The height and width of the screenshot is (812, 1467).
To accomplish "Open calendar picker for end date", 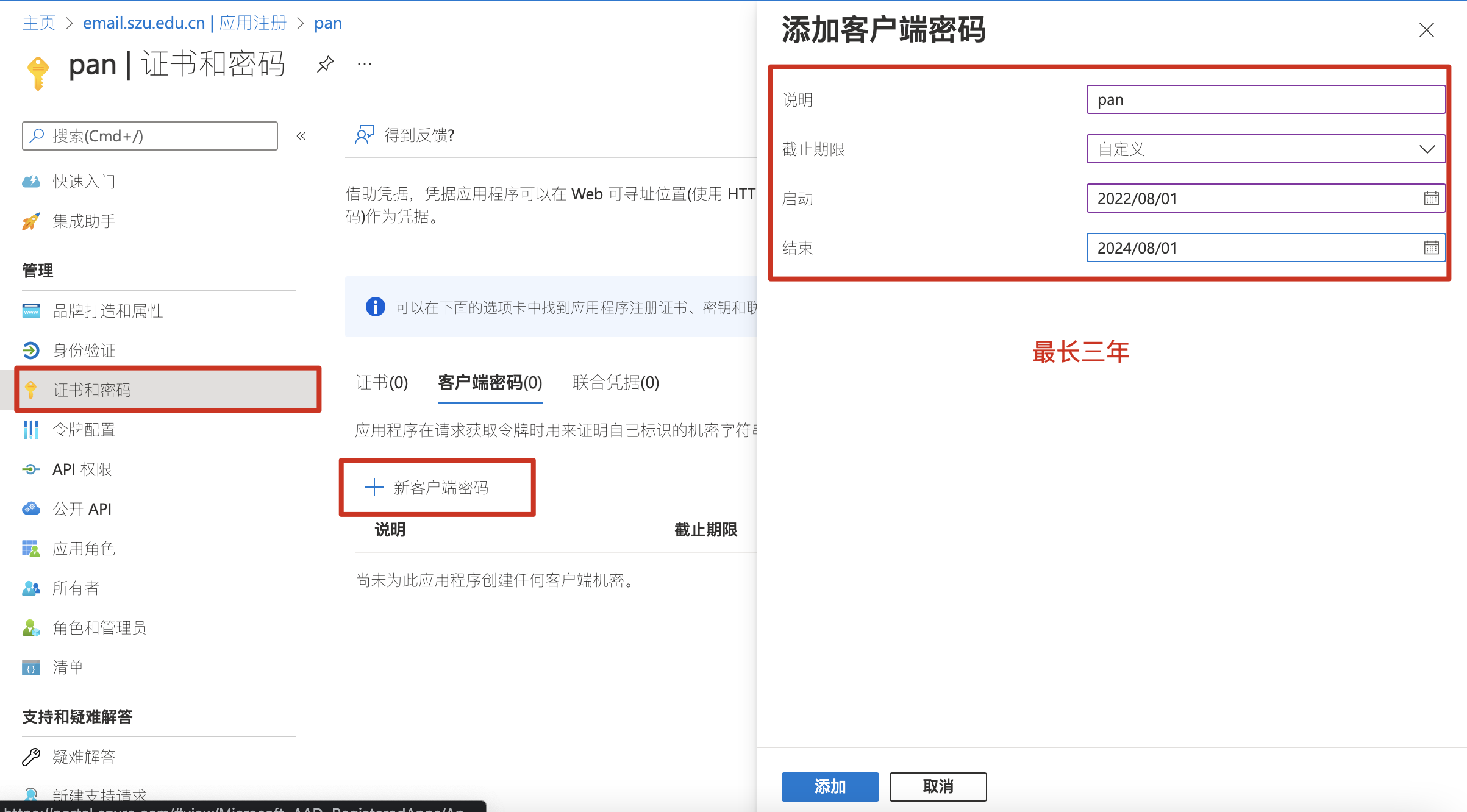I will (1431, 248).
